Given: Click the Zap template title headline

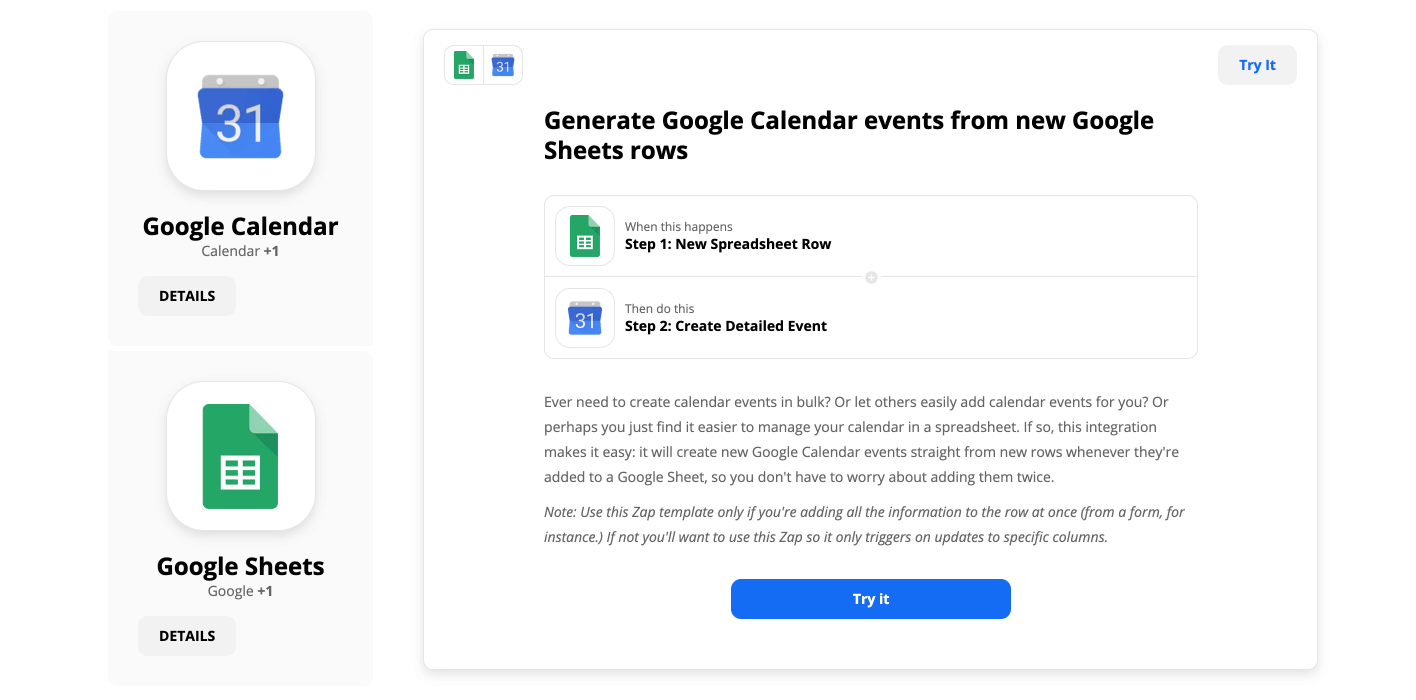Looking at the screenshot, I should (848, 134).
